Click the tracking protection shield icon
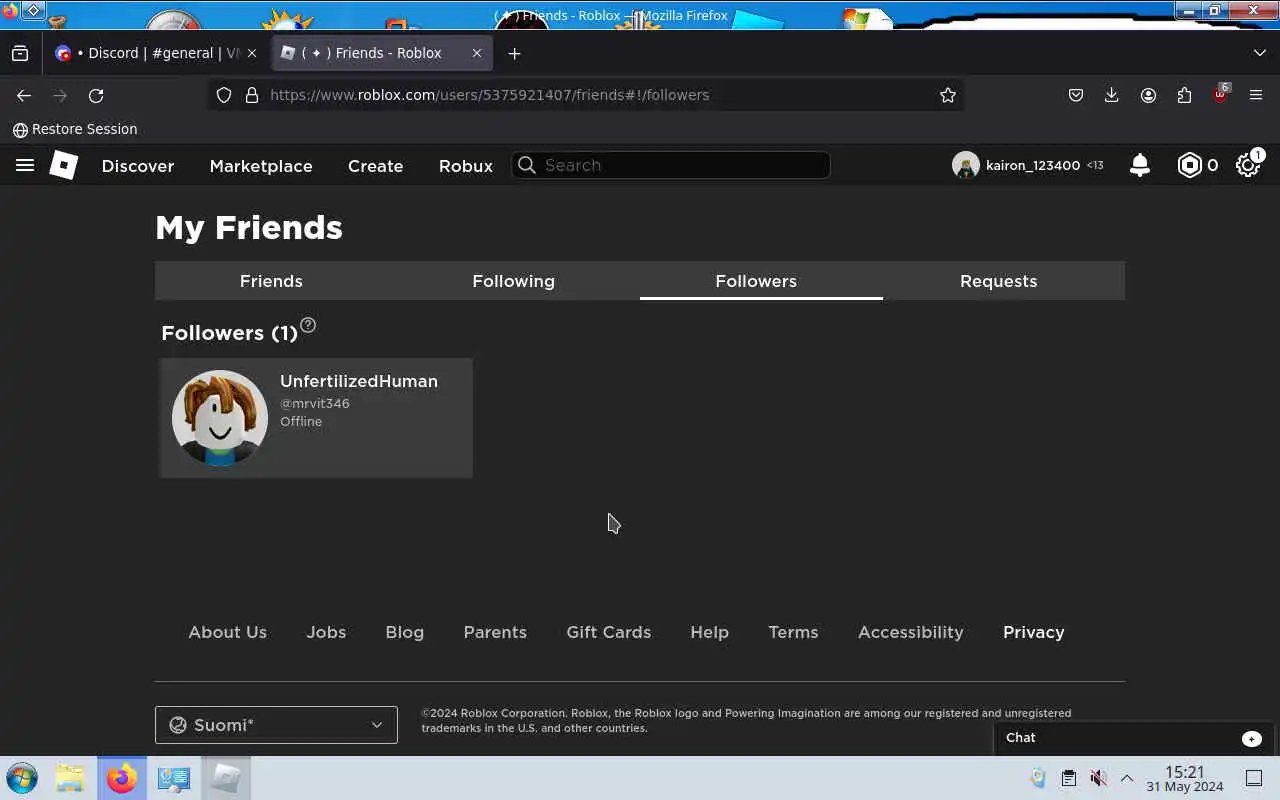Screen dimensions: 1280x800 (224, 95)
